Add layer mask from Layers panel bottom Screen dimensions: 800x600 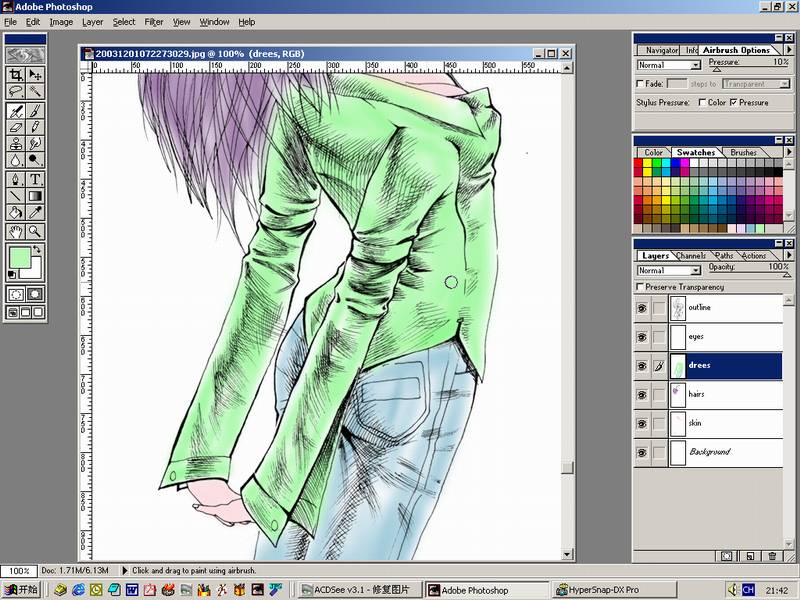pos(727,556)
